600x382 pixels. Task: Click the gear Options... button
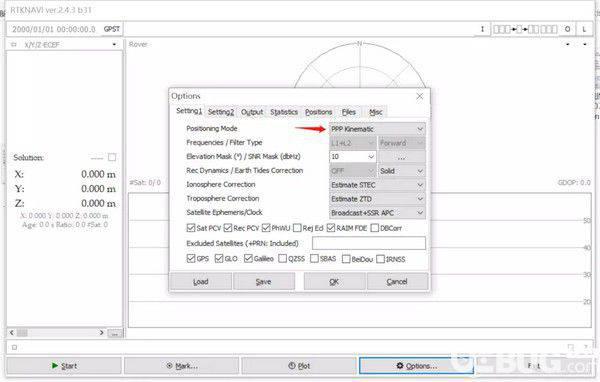click(416, 366)
